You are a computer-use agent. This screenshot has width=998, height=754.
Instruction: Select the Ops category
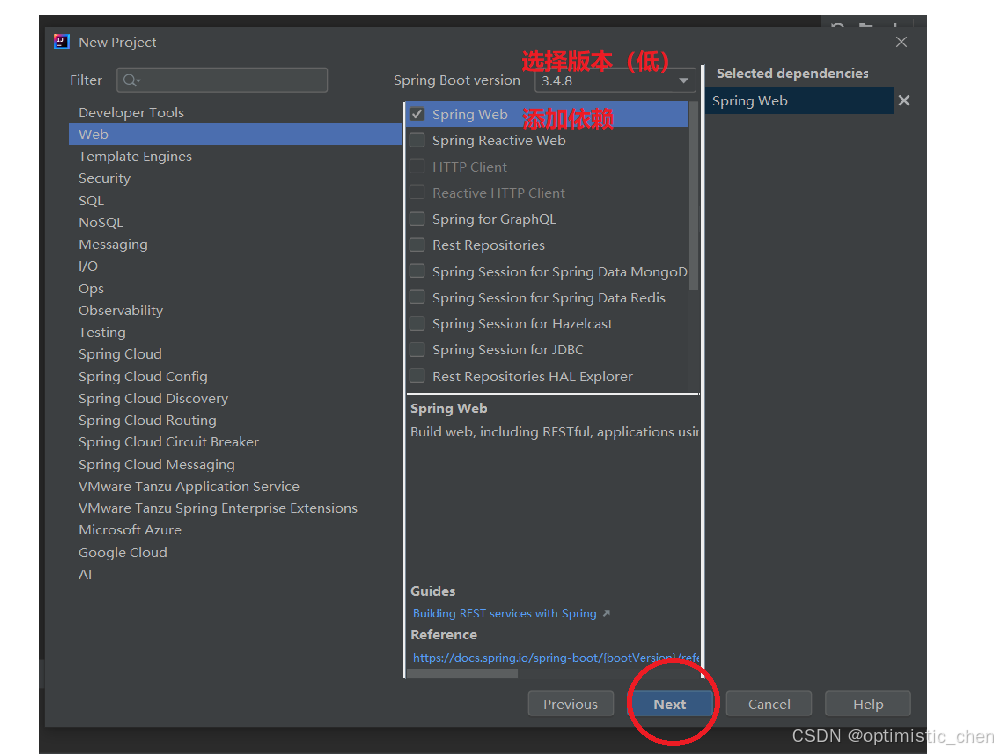[90, 288]
